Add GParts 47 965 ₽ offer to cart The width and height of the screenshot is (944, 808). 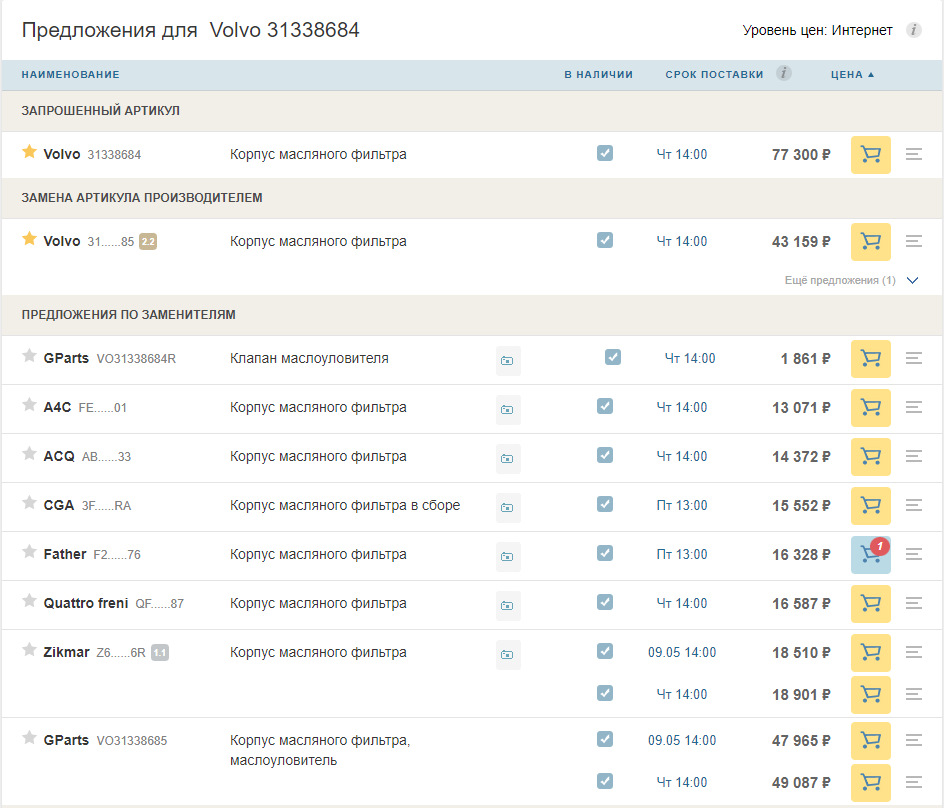pyautogui.click(x=871, y=741)
